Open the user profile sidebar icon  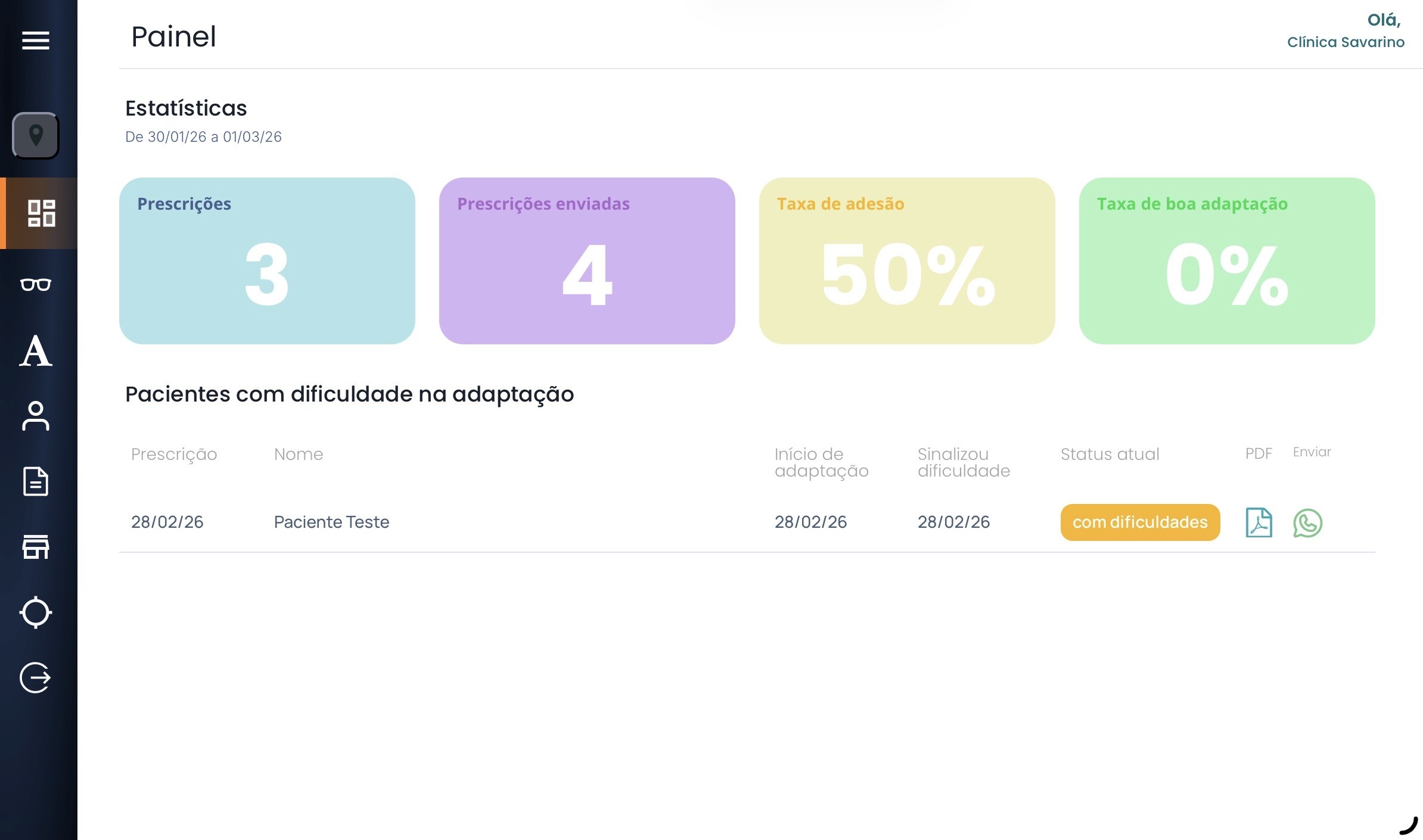tap(36, 416)
